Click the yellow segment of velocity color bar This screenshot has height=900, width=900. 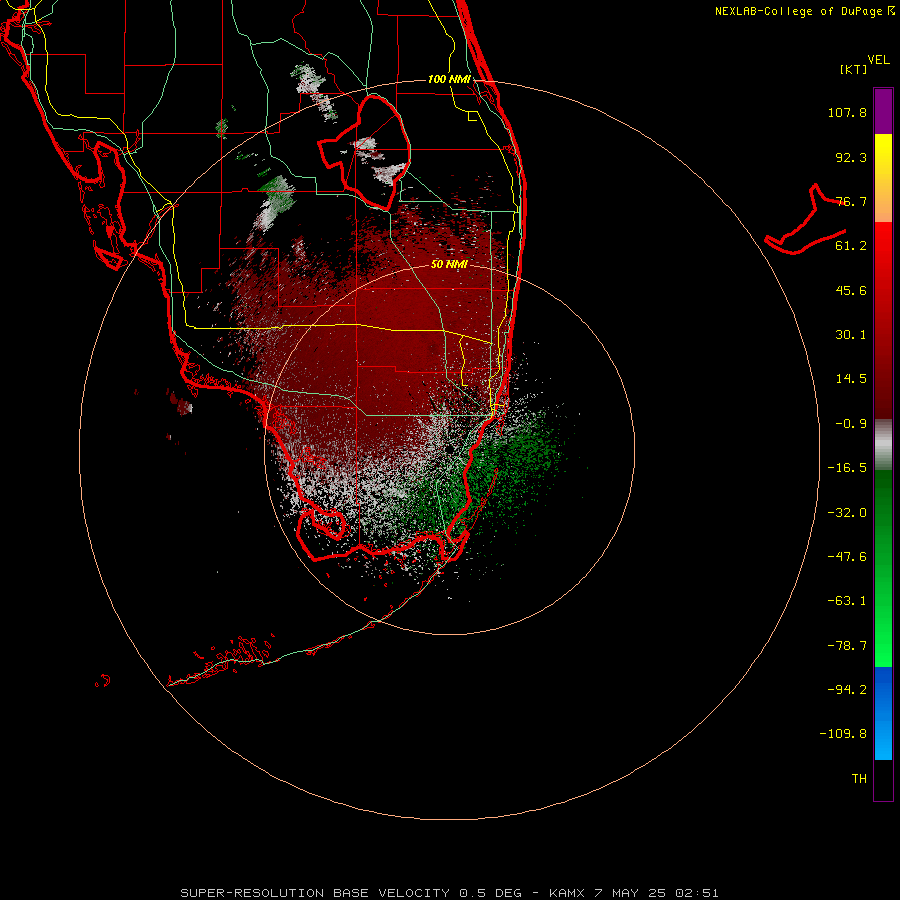click(x=883, y=158)
